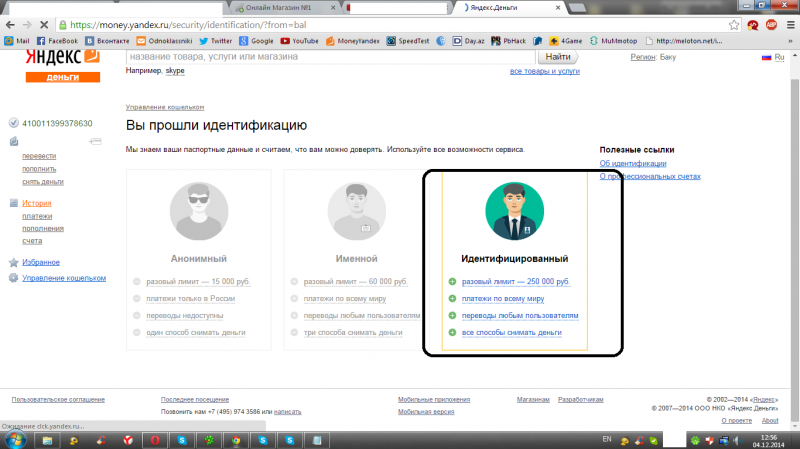Click разовый лимит — 250 000 руб. link
800x449 pixels.
(x=516, y=282)
